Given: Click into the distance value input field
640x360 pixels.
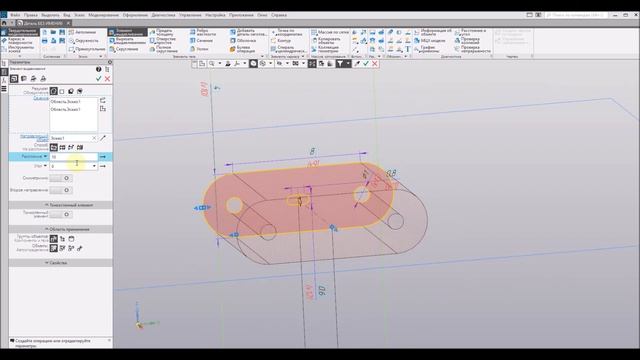Looking at the screenshot, I should 73,157.
